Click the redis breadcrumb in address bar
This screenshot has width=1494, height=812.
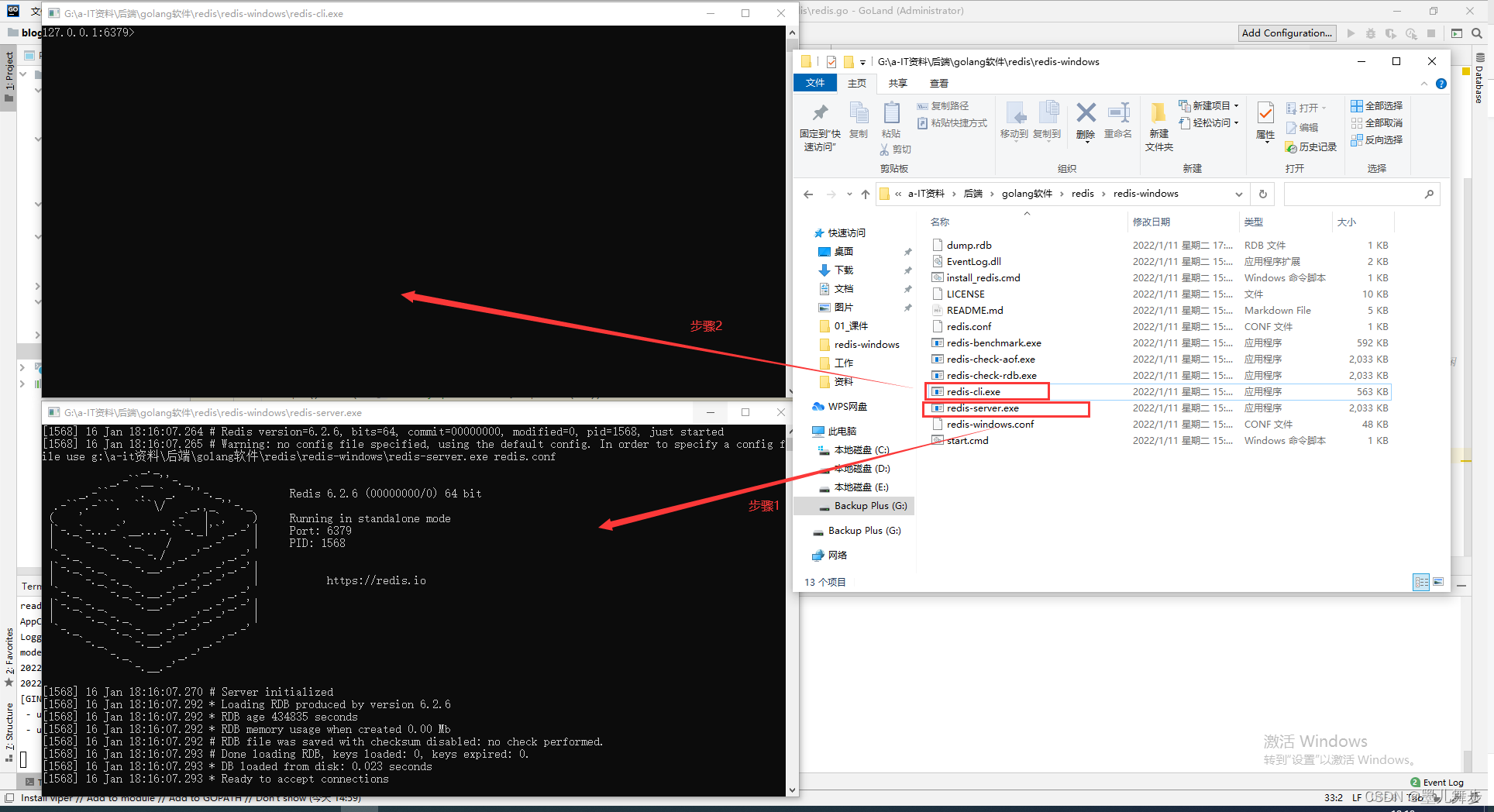[1083, 194]
